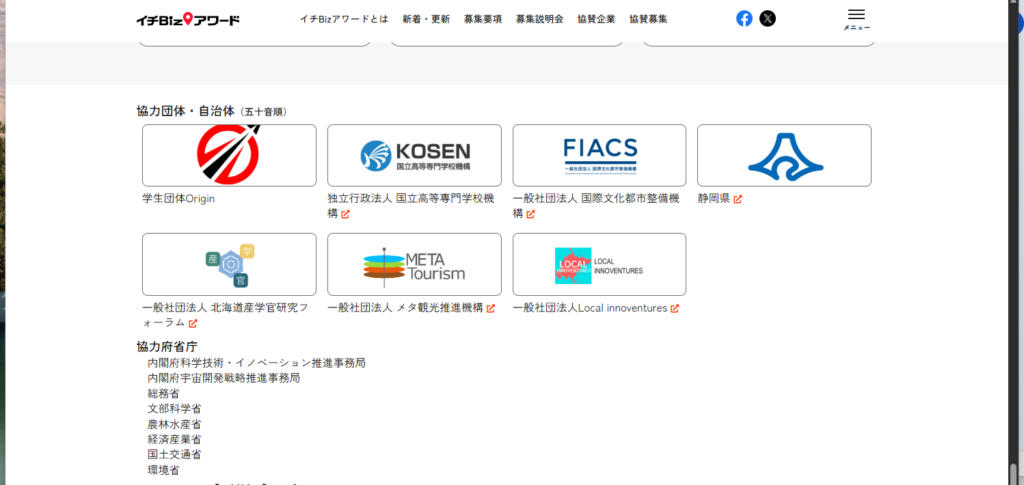Click the 環境省 list entry
This screenshot has width=1024, height=485.
point(163,470)
